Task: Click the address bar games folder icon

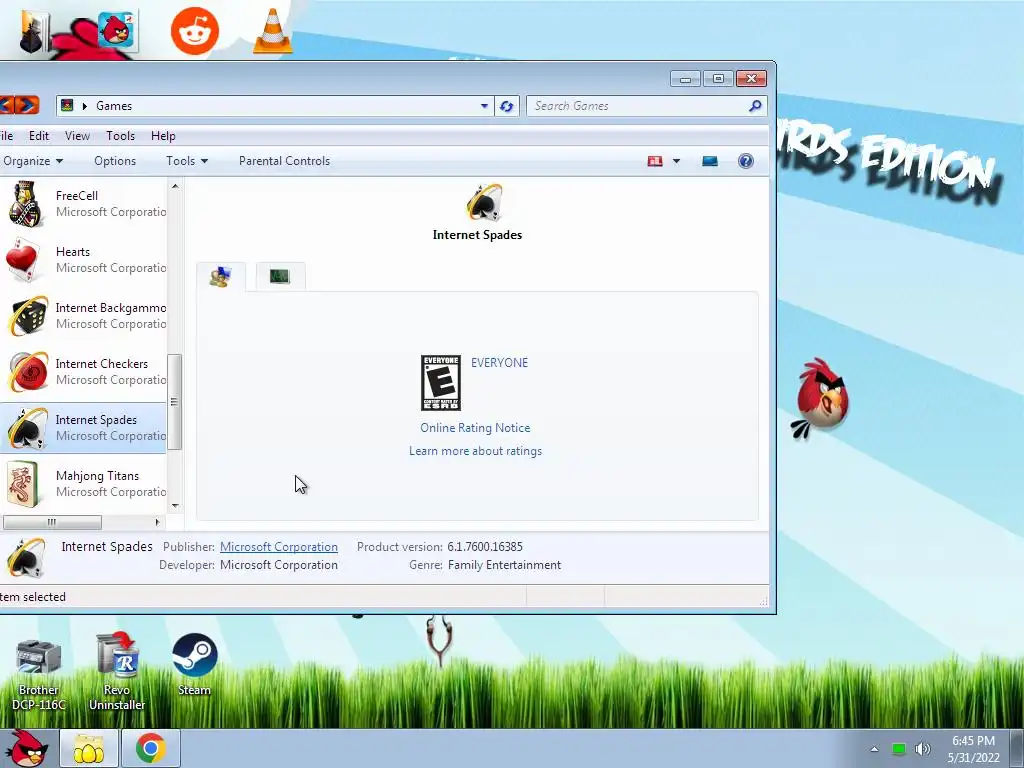Action: 67,105
